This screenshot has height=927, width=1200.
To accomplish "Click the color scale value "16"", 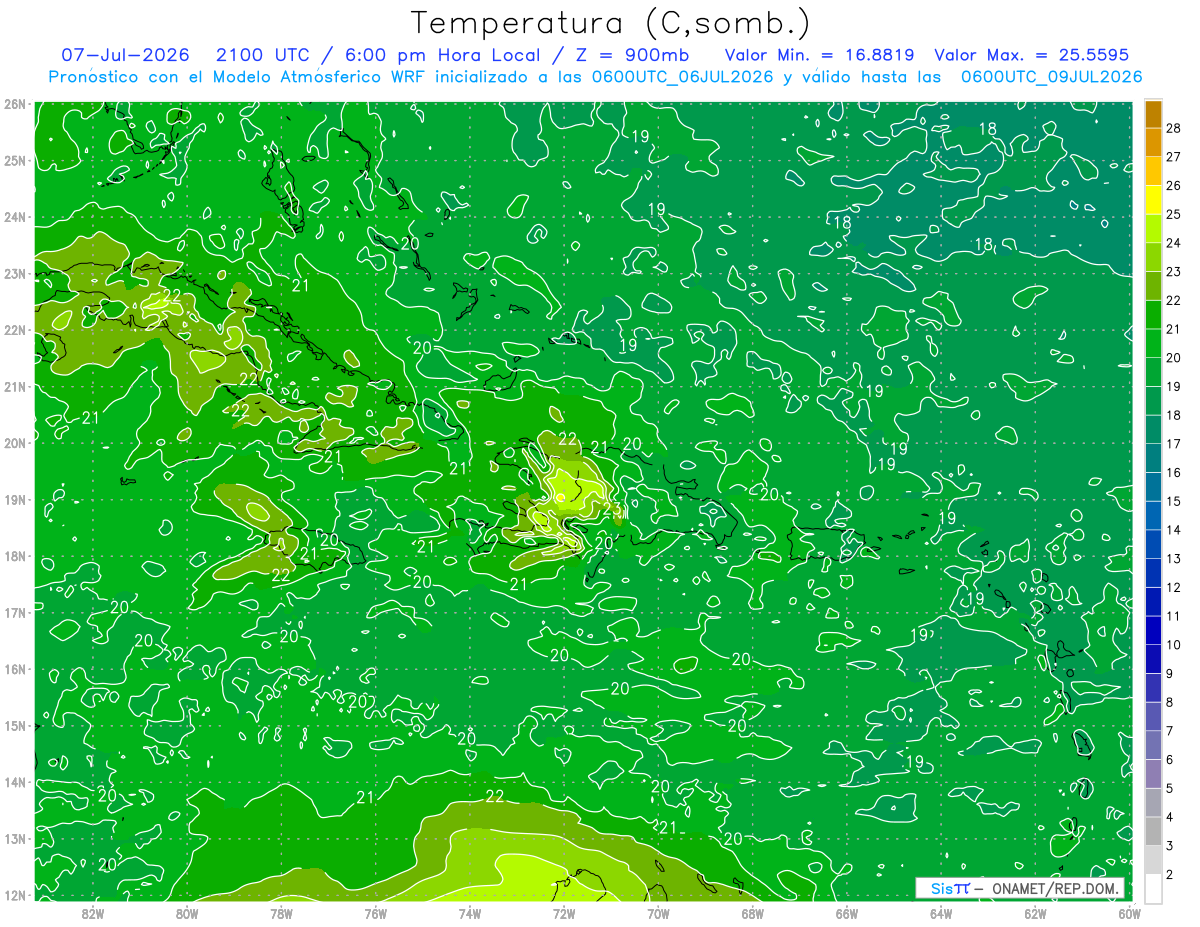I will coord(1174,472).
